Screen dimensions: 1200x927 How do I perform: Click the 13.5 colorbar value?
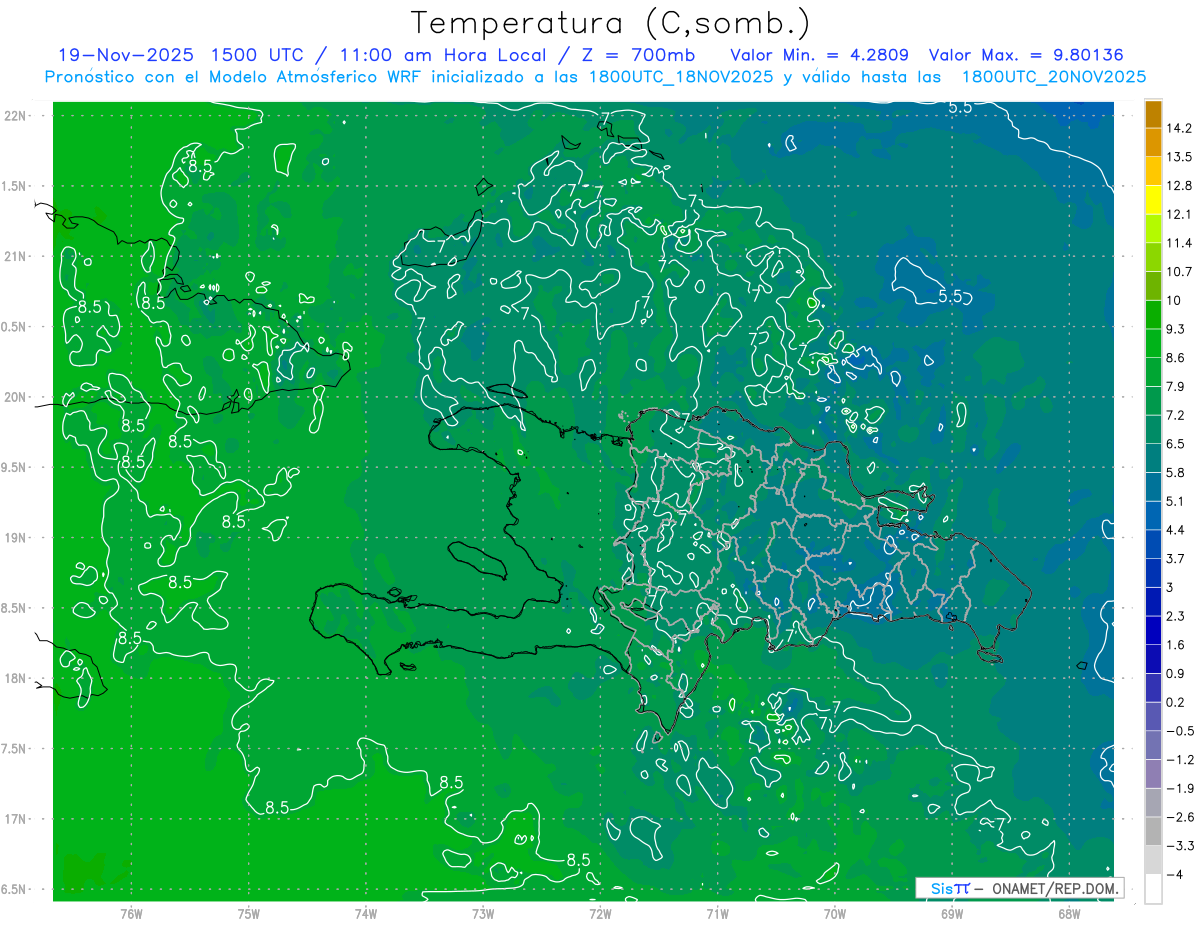pos(1178,157)
